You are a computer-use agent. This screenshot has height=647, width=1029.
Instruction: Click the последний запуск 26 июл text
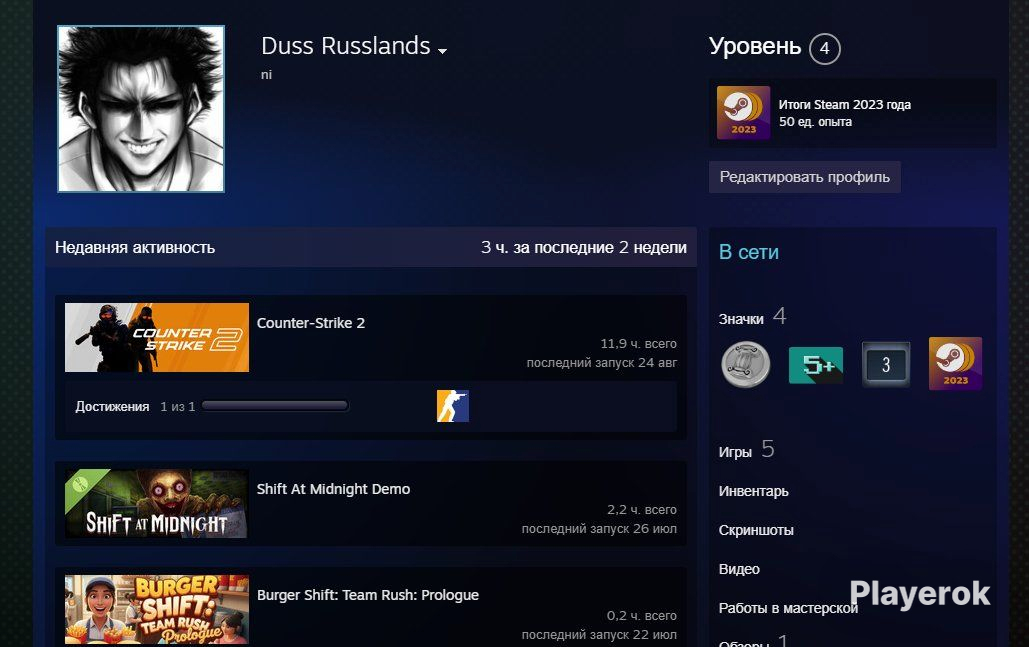(x=599, y=528)
